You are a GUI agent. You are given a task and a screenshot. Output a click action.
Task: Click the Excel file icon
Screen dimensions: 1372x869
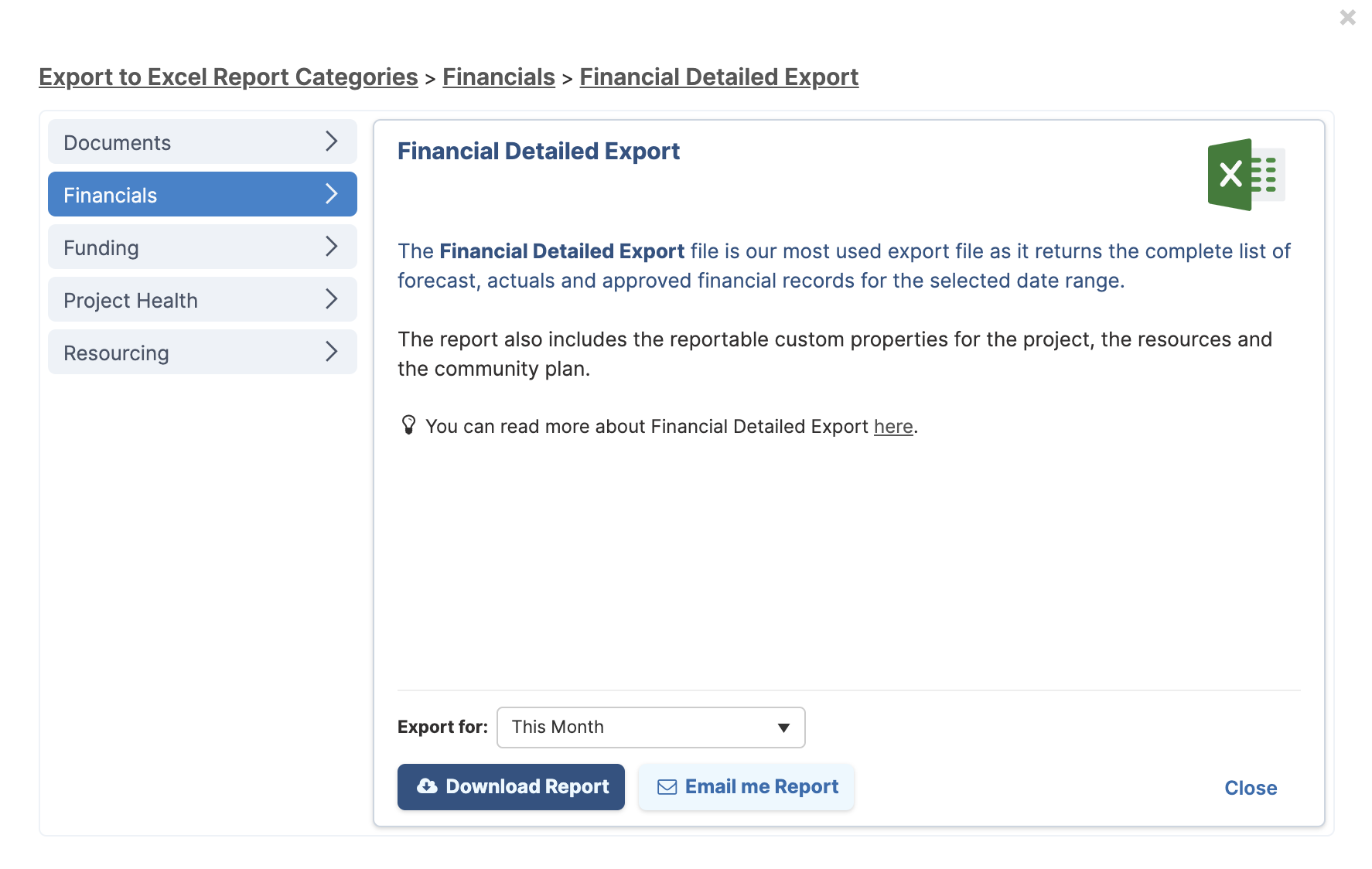[1246, 175]
